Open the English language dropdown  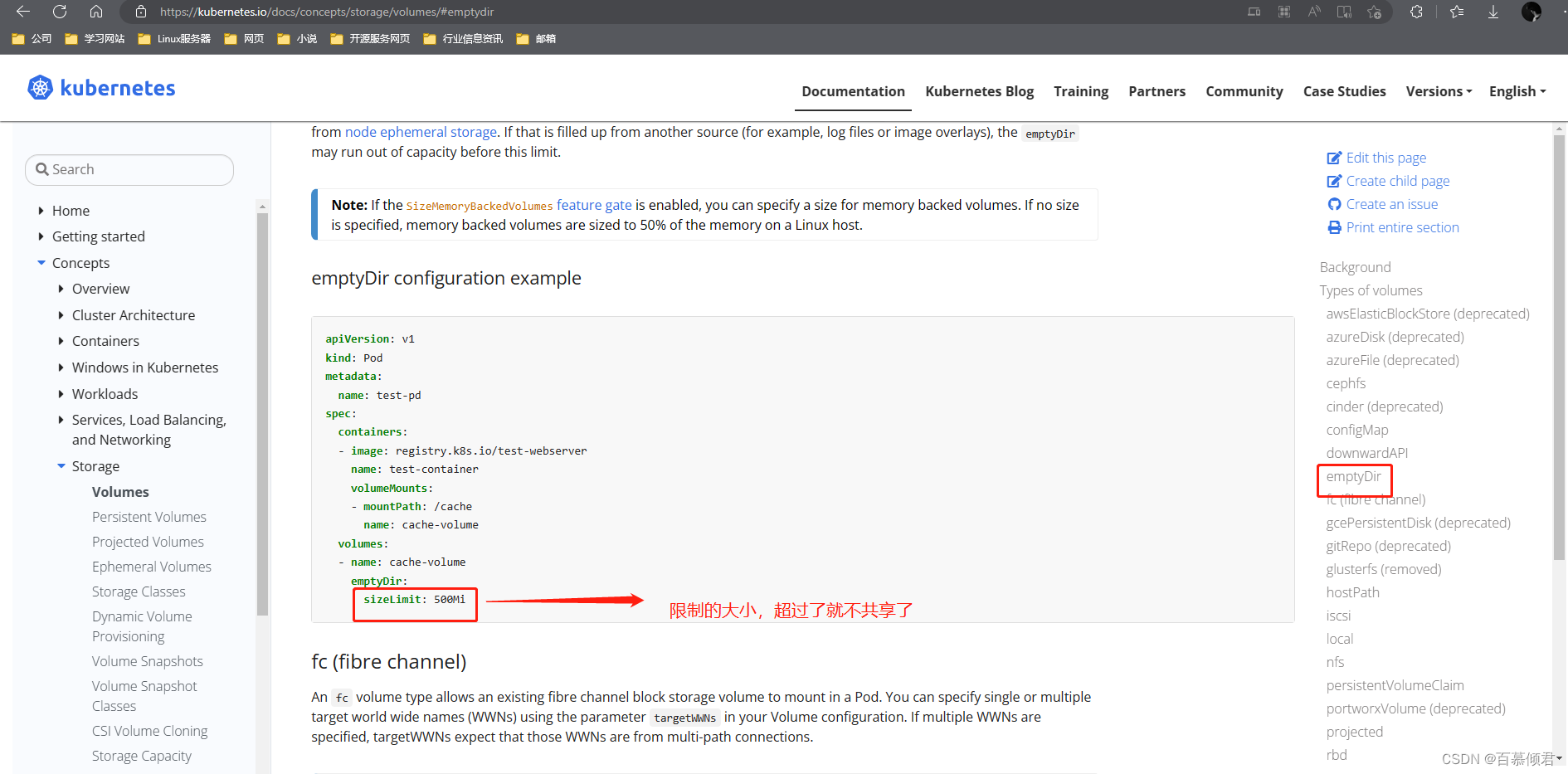coord(1517,91)
